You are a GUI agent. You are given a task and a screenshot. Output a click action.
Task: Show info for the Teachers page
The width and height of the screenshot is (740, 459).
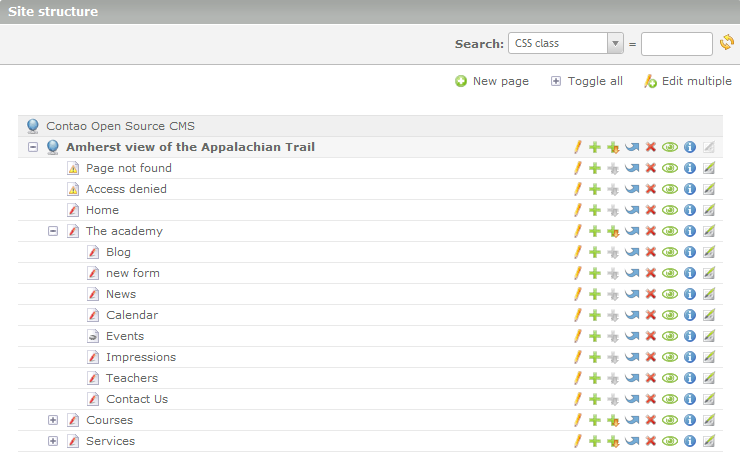point(689,378)
